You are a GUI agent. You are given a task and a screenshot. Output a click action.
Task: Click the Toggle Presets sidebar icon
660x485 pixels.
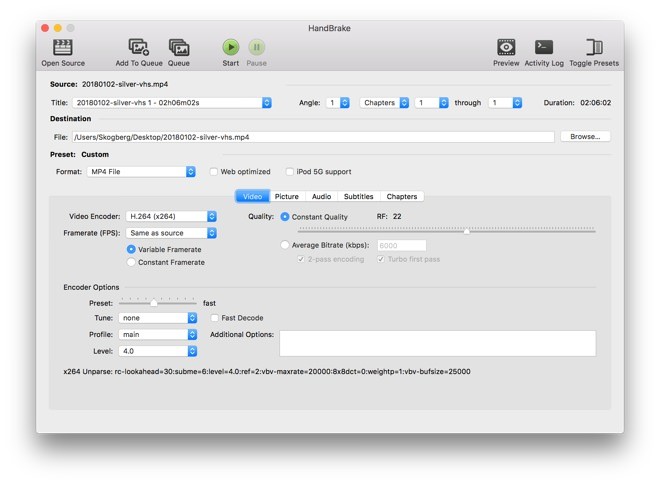pyautogui.click(x=594, y=47)
